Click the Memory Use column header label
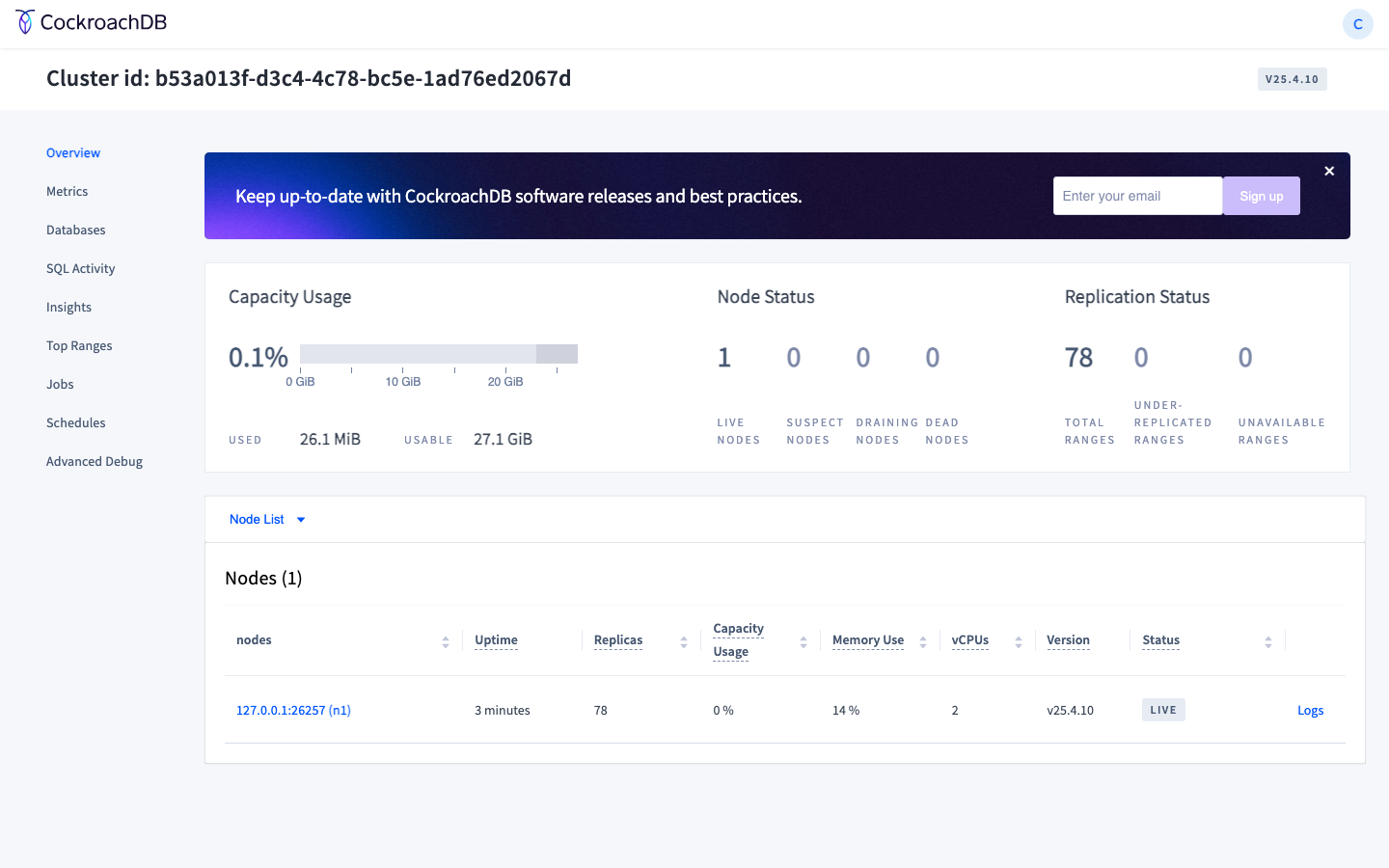Image resolution: width=1389 pixels, height=868 pixels. click(868, 640)
